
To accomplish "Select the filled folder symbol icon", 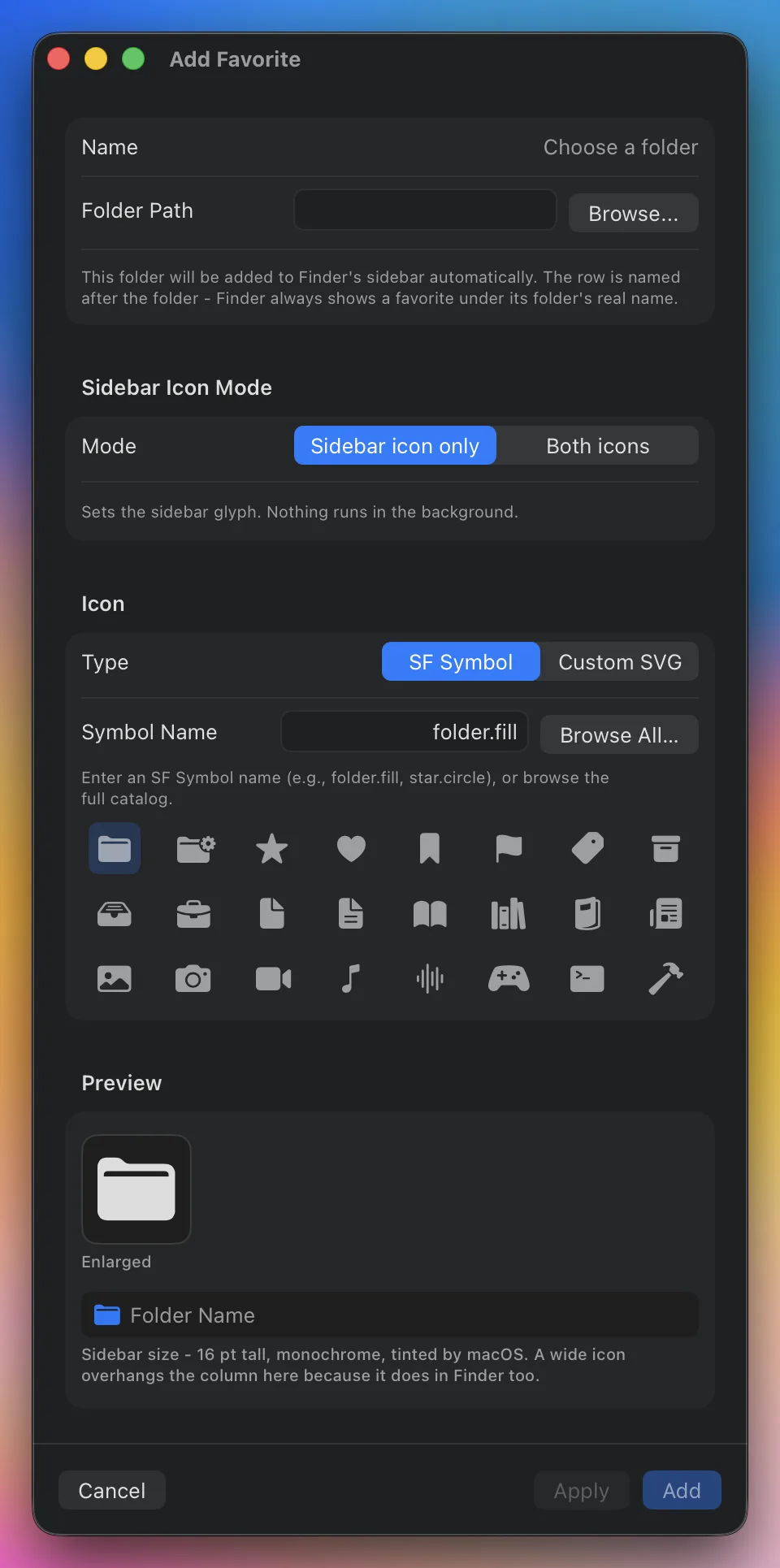I will 115,848.
